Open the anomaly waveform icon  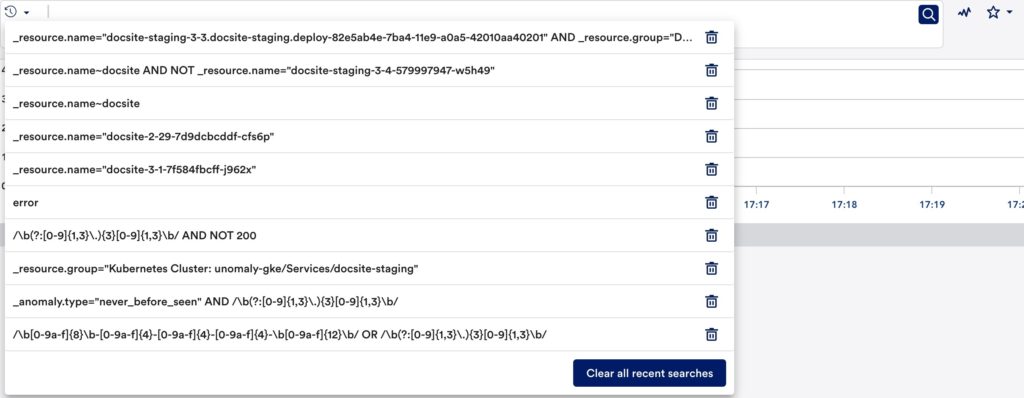pos(964,13)
